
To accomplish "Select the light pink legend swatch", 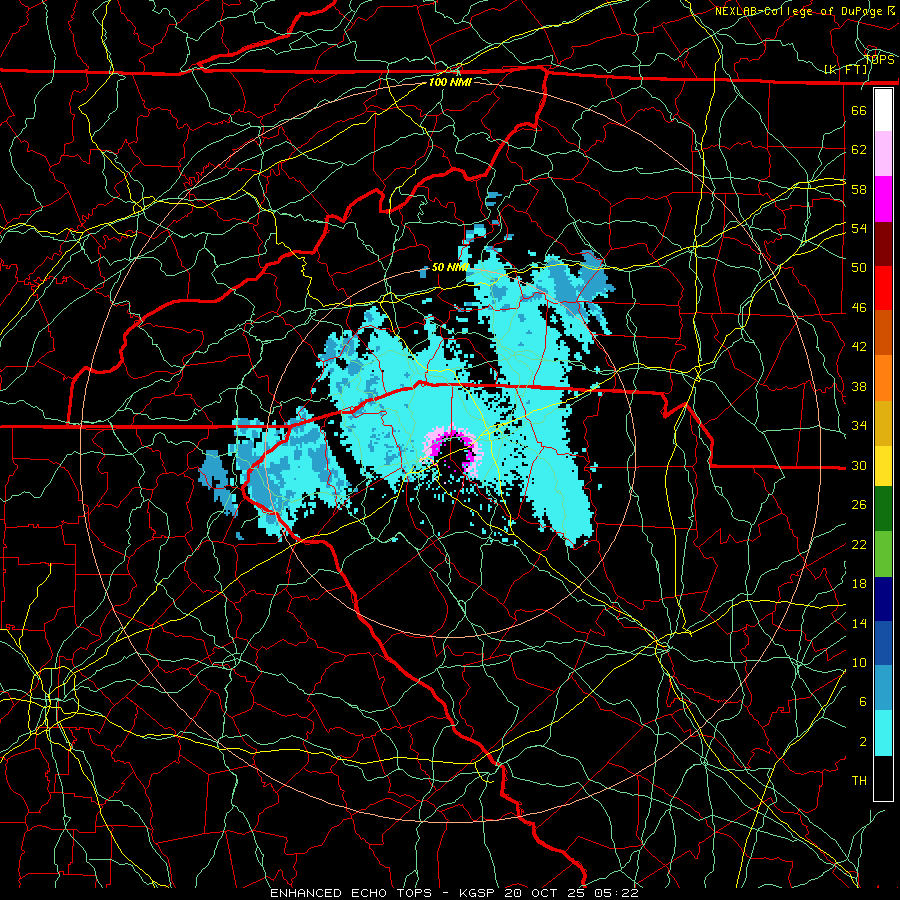I will pyautogui.click(x=883, y=153).
